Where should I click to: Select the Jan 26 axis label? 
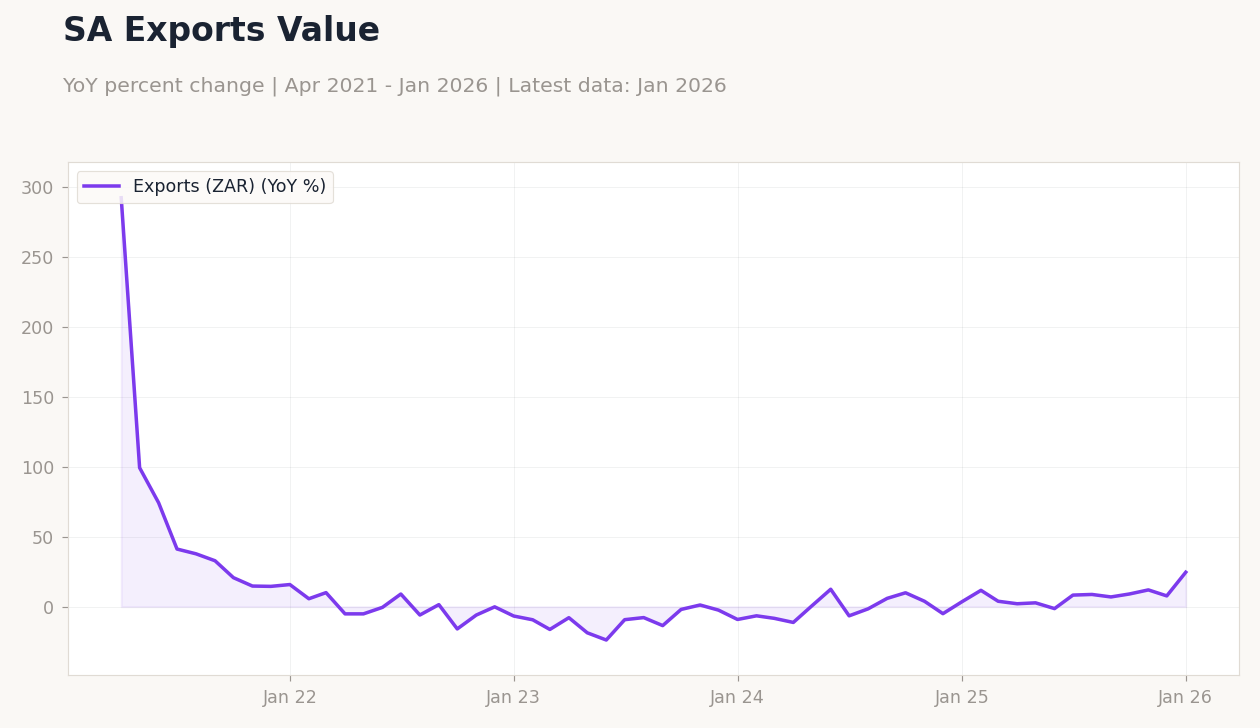pyautogui.click(x=1185, y=697)
